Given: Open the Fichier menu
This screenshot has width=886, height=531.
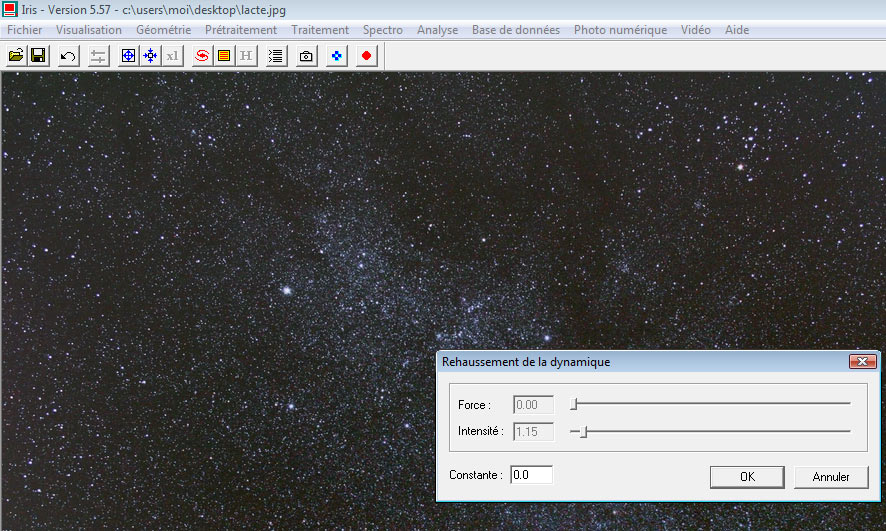Looking at the screenshot, I should point(24,30).
